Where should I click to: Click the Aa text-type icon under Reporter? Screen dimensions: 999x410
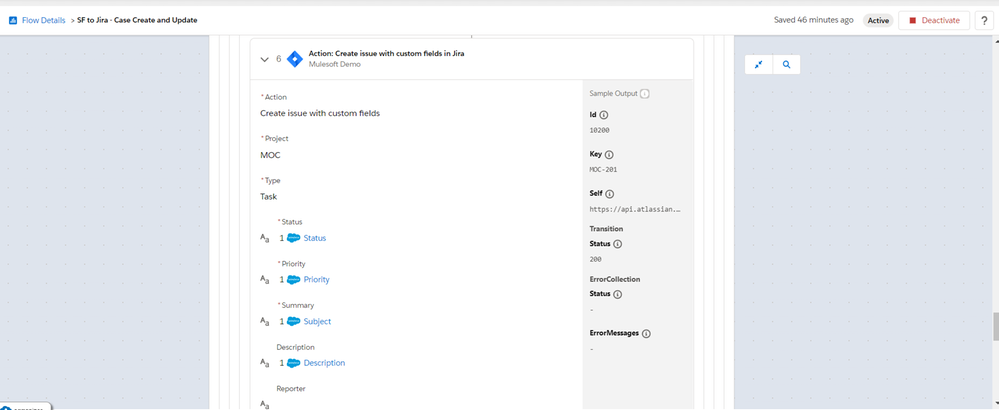265,404
